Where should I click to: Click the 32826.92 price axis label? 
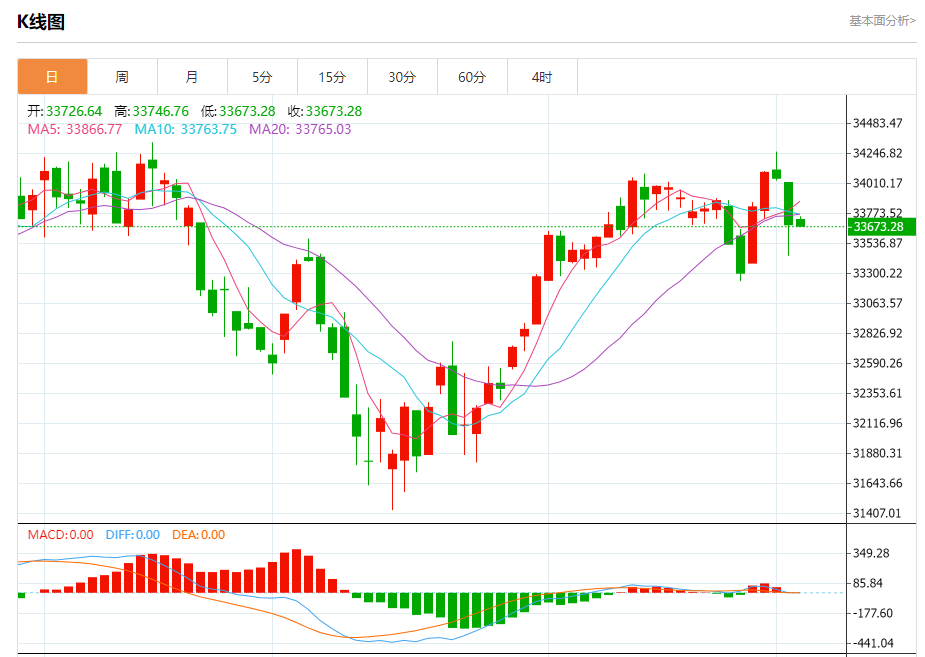878,333
